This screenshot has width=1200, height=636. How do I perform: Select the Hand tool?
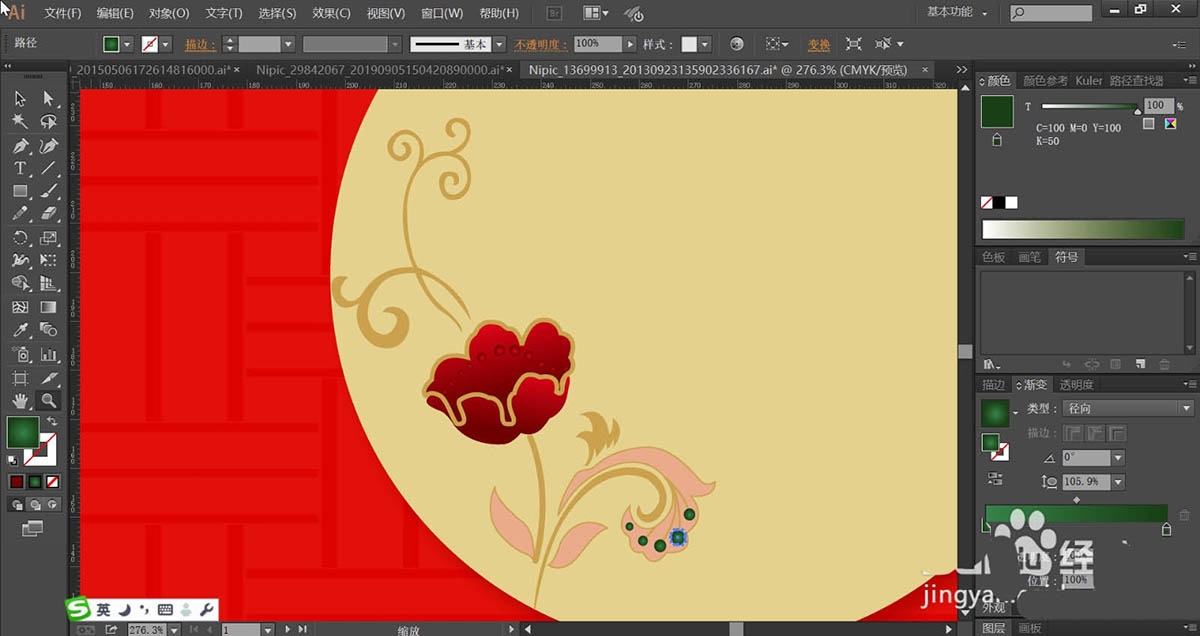(20, 401)
